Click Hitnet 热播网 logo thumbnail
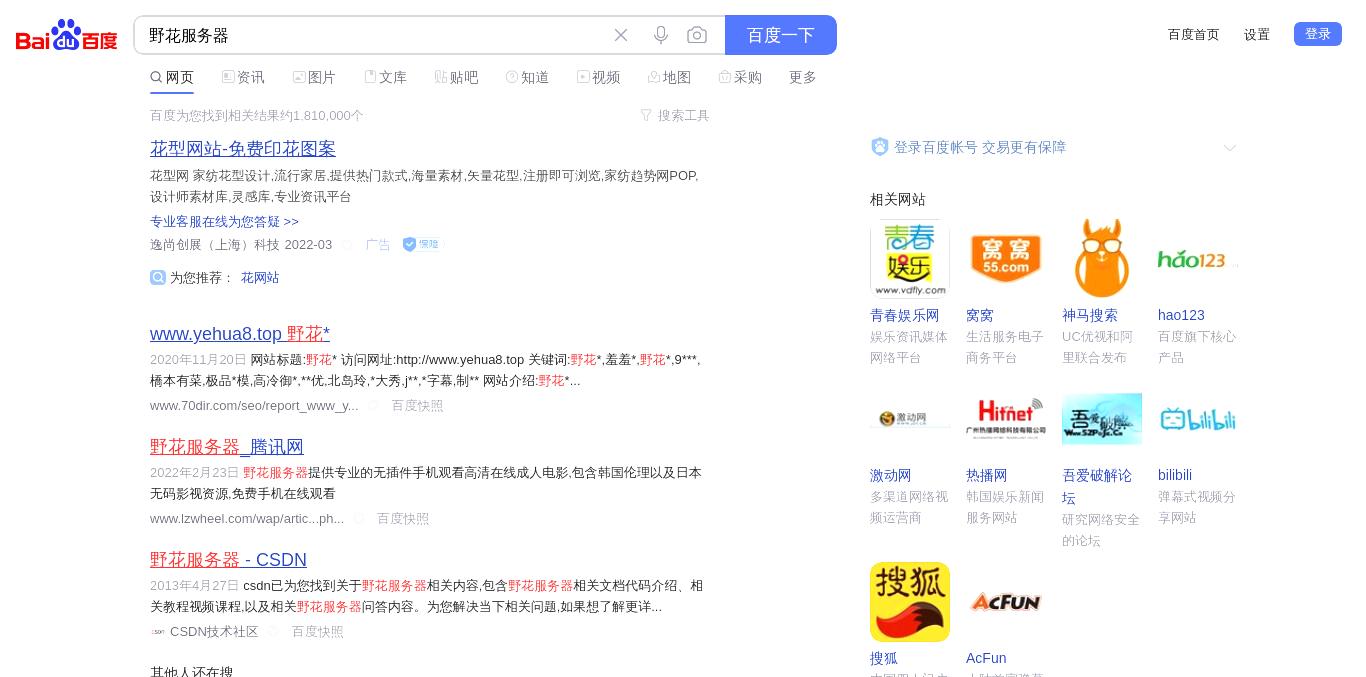 pyautogui.click(x=1006, y=418)
